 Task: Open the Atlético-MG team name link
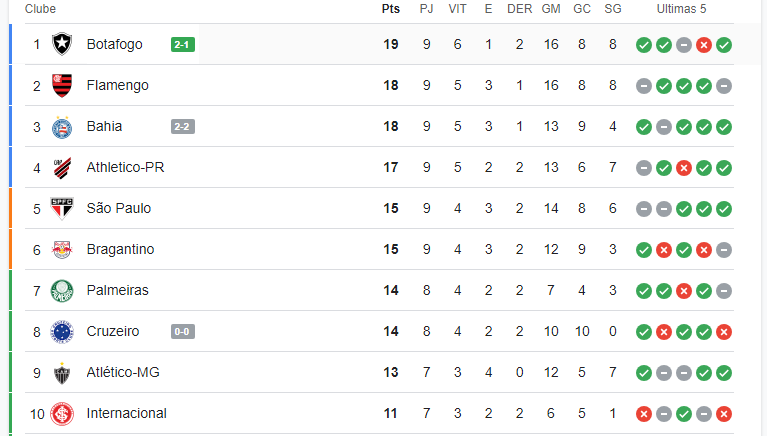[123, 372]
